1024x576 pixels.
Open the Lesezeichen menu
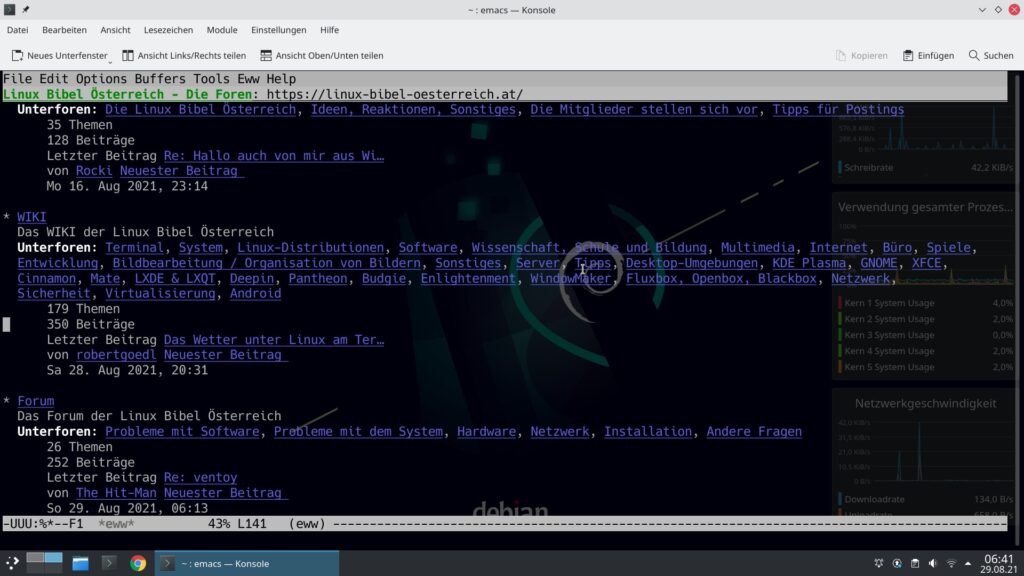tap(168, 30)
